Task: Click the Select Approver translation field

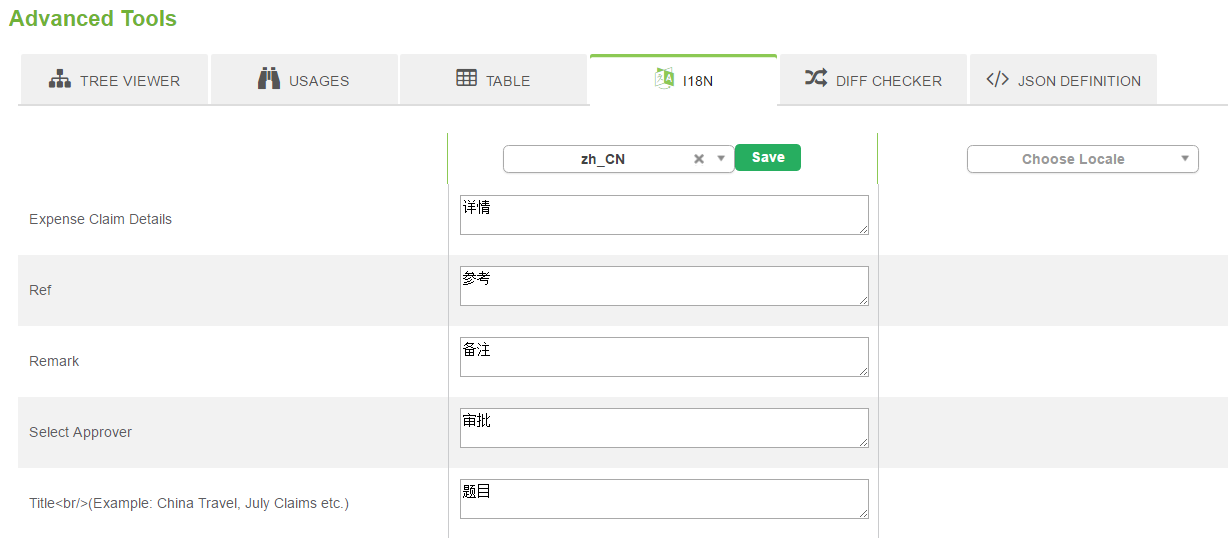Action: [x=663, y=428]
